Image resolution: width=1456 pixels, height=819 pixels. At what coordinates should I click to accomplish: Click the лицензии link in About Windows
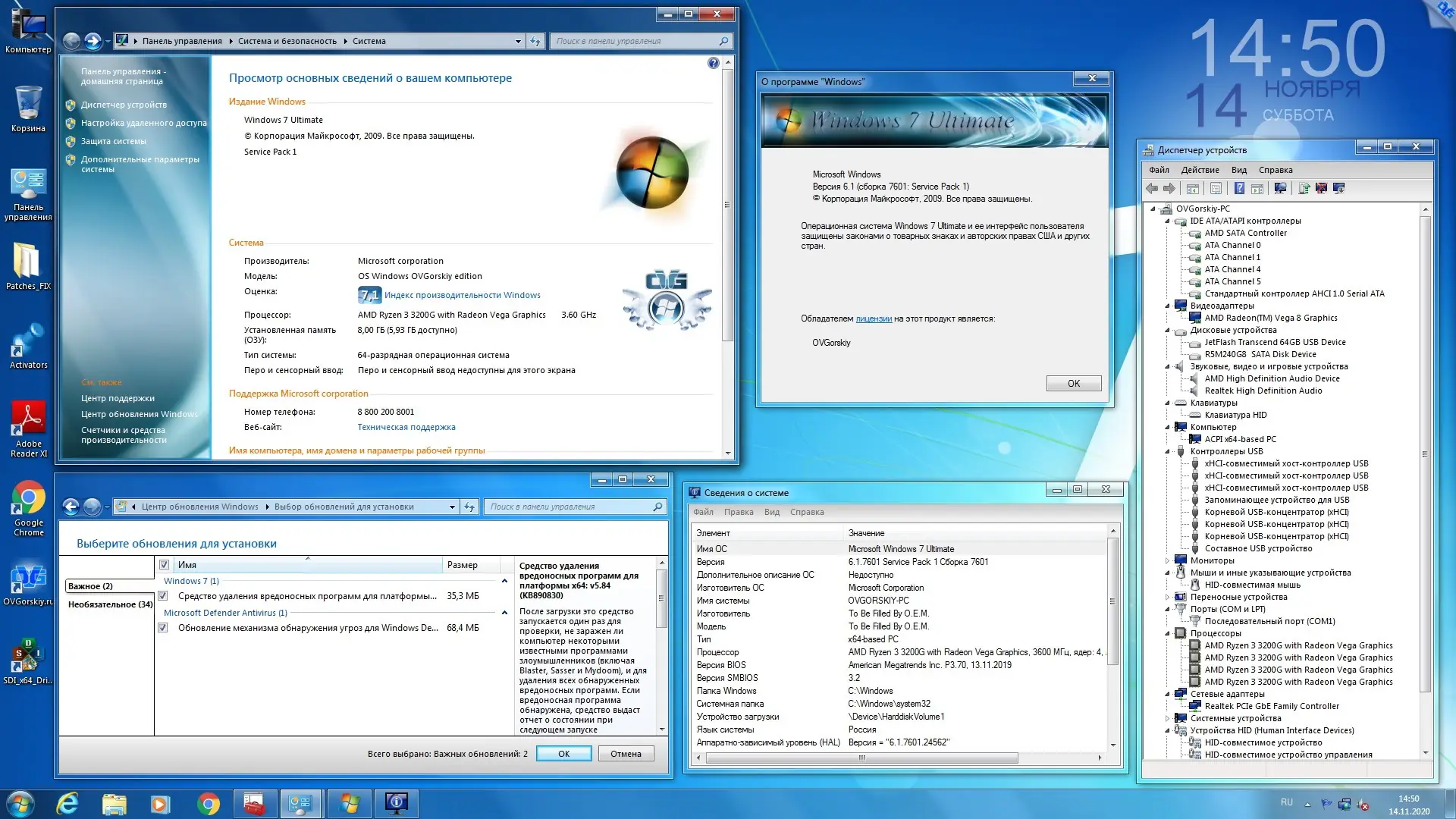[874, 318]
